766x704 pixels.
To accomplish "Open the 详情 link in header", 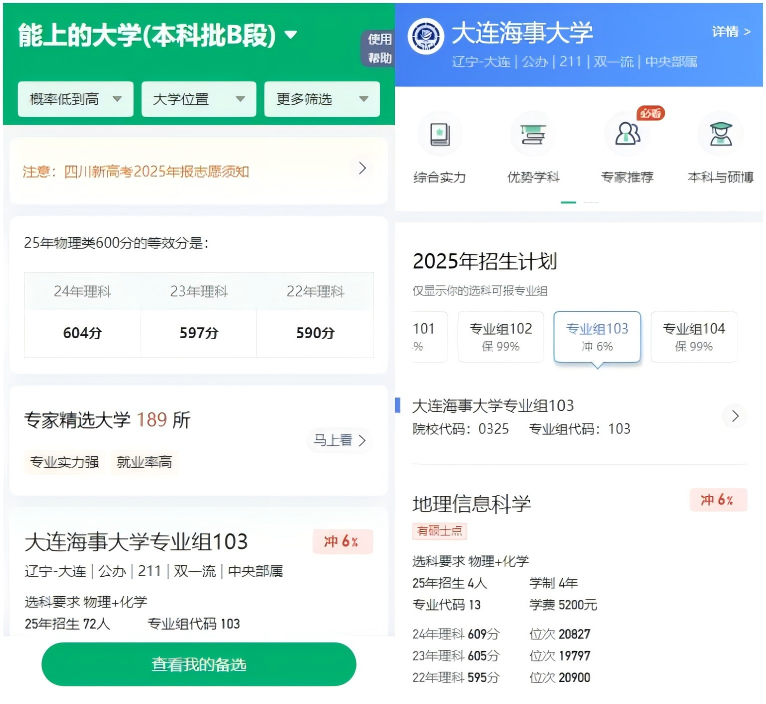I will coord(731,32).
